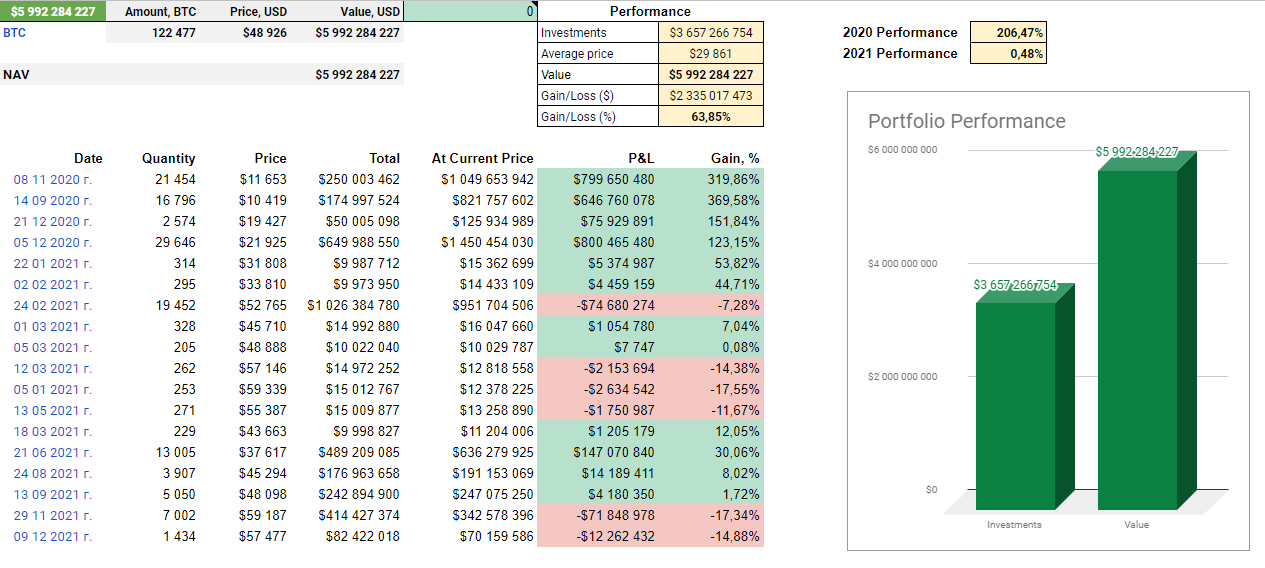Select the red P&L cell -$74 680 274

click(x=614, y=305)
